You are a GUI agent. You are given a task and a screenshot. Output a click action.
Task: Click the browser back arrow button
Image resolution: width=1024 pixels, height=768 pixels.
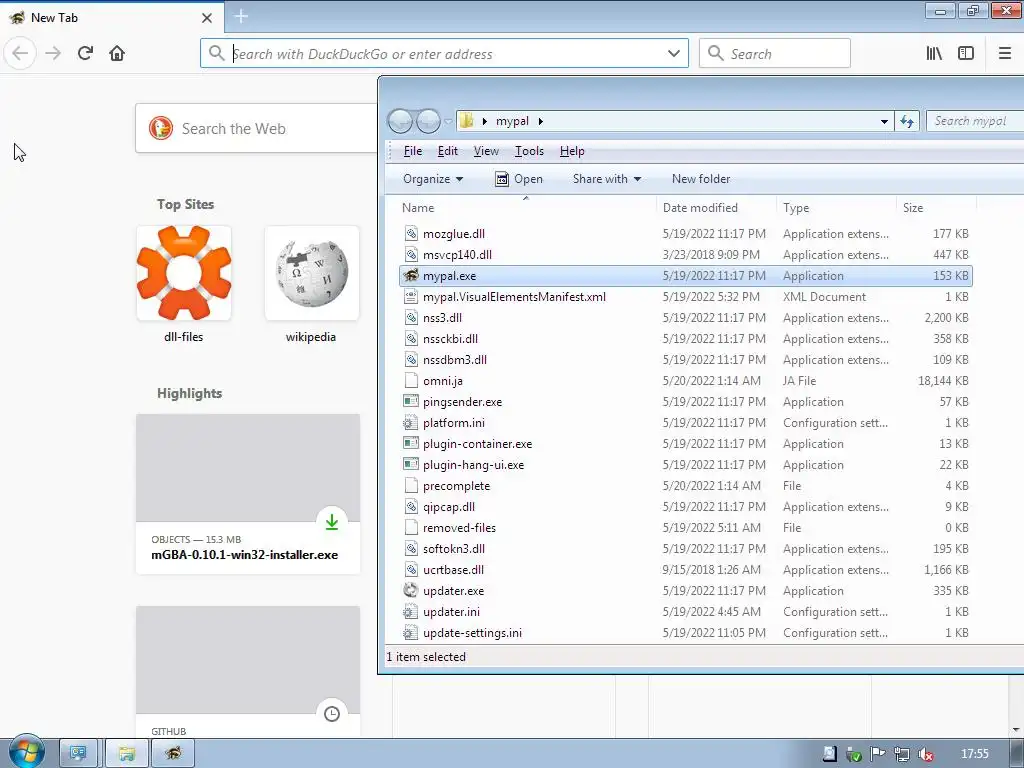coord(20,53)
